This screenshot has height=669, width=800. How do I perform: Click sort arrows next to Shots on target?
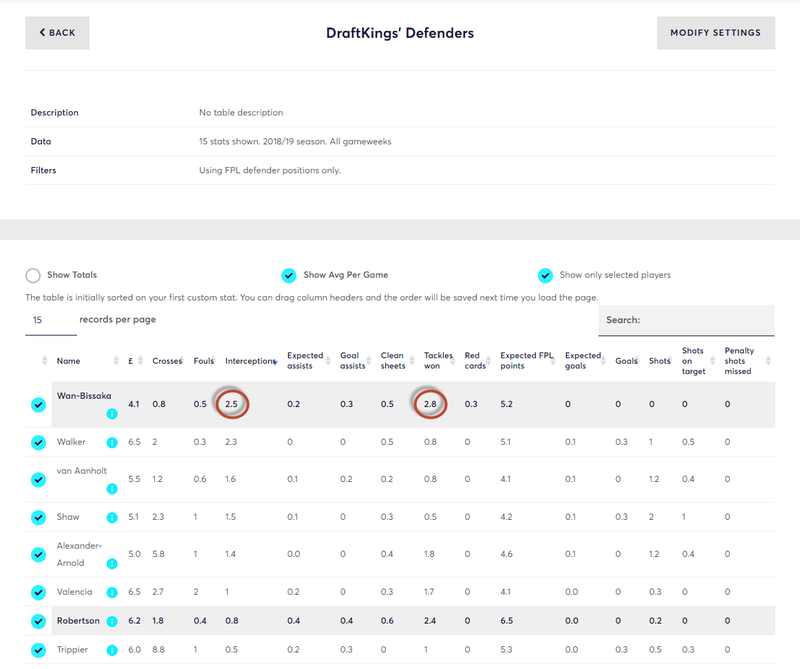click(713, 361)
